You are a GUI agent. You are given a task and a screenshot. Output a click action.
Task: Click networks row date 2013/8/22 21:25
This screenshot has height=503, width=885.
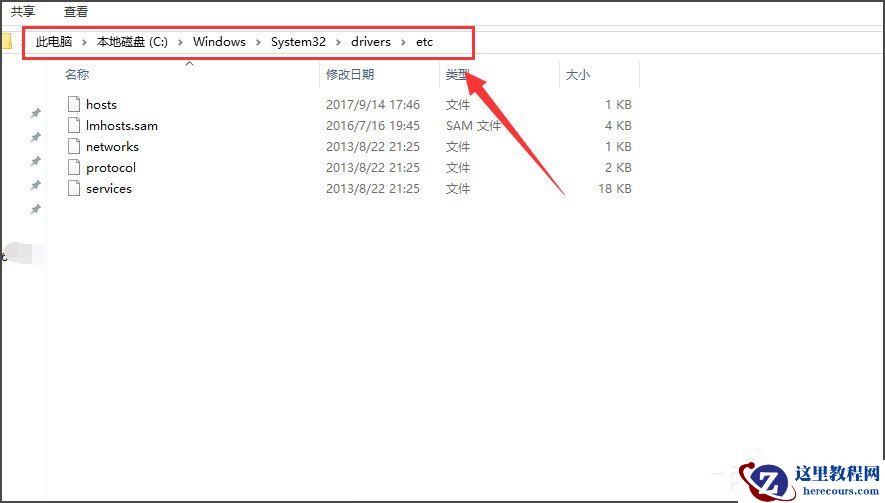[373, 147]
